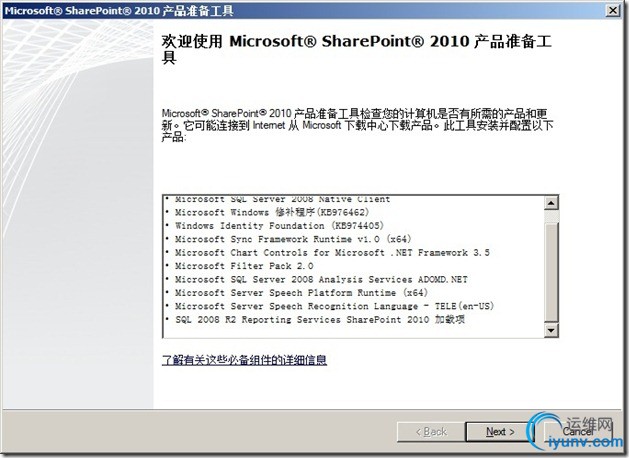Click the window title bar text
This screenshot has width=629, height=458.
pos(119,10)
